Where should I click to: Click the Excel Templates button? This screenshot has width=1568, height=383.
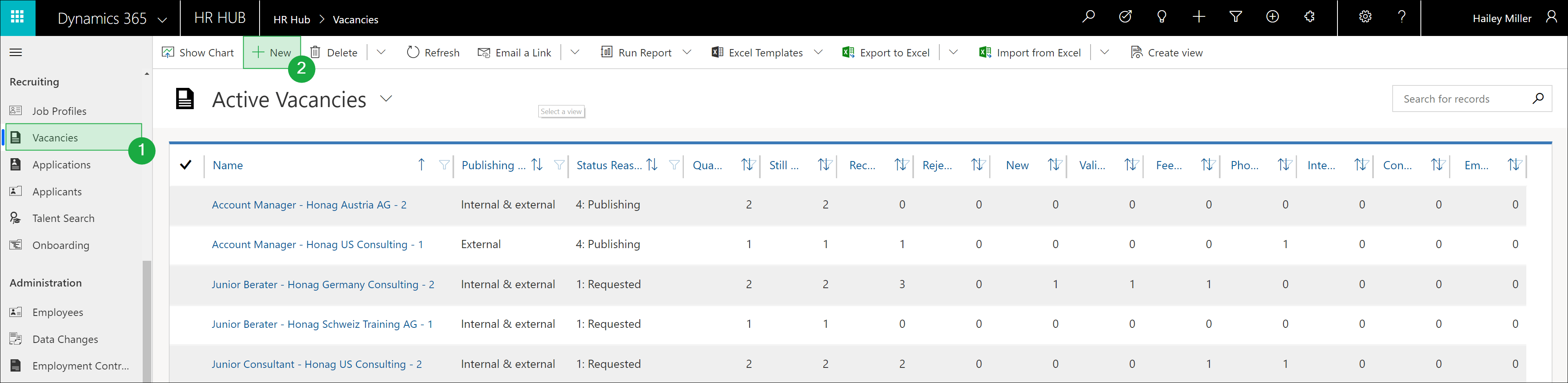tap(757, 52)
